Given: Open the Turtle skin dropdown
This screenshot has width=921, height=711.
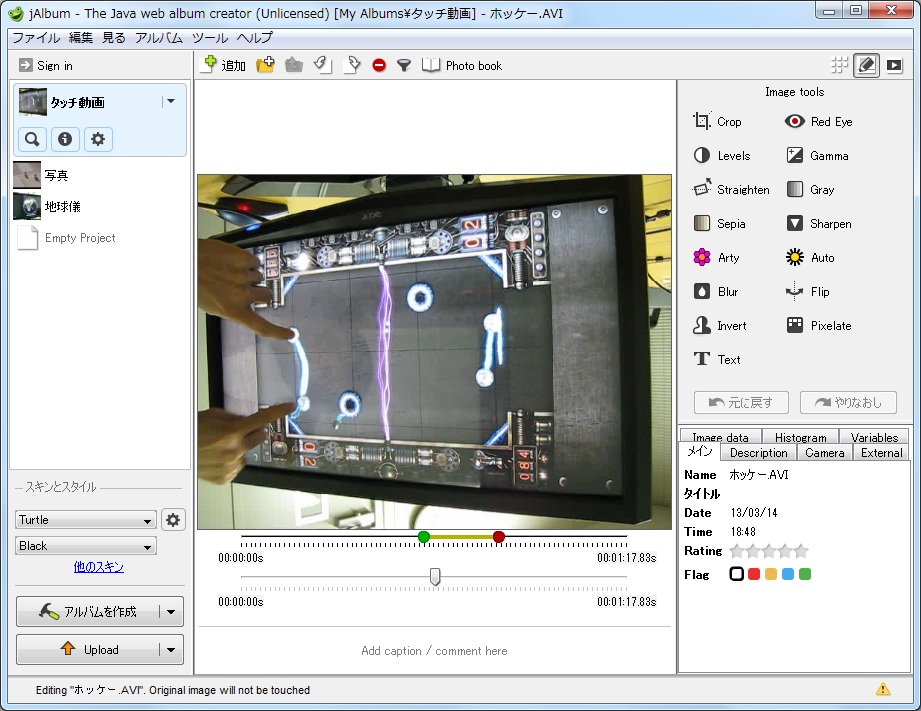Looking at the screenshot, I should tap(86, 519).
